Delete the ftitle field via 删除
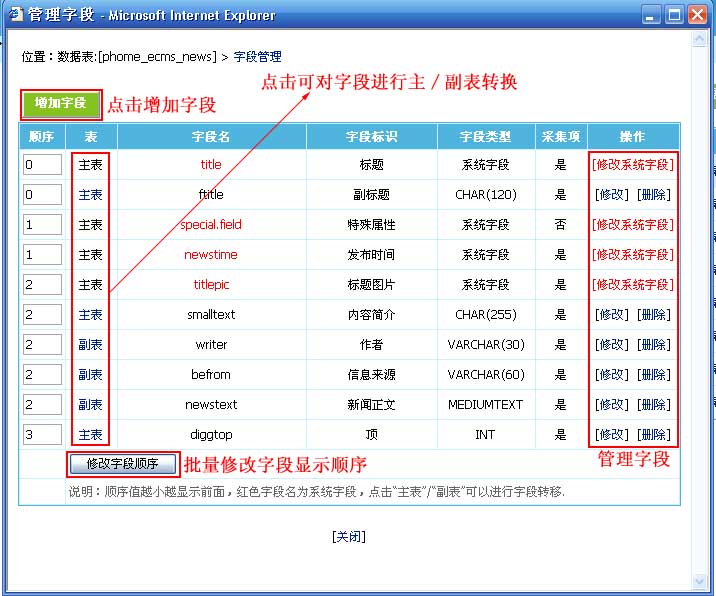 [653, 195]
